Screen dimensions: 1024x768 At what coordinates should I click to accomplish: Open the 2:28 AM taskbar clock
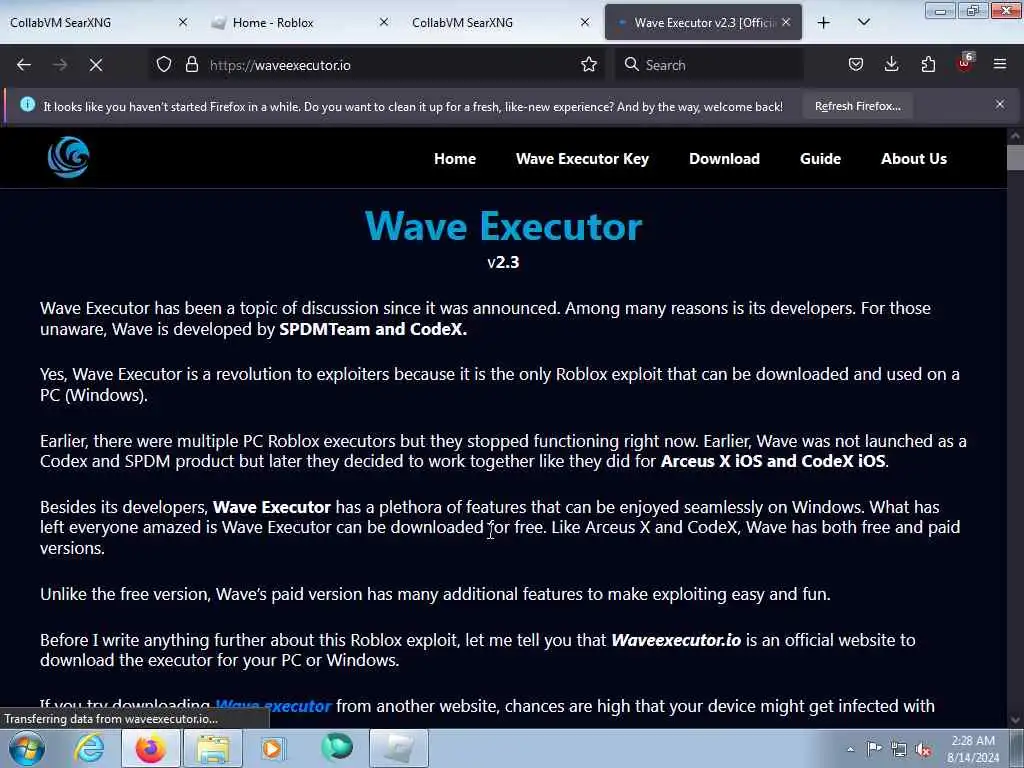point(973,749)
